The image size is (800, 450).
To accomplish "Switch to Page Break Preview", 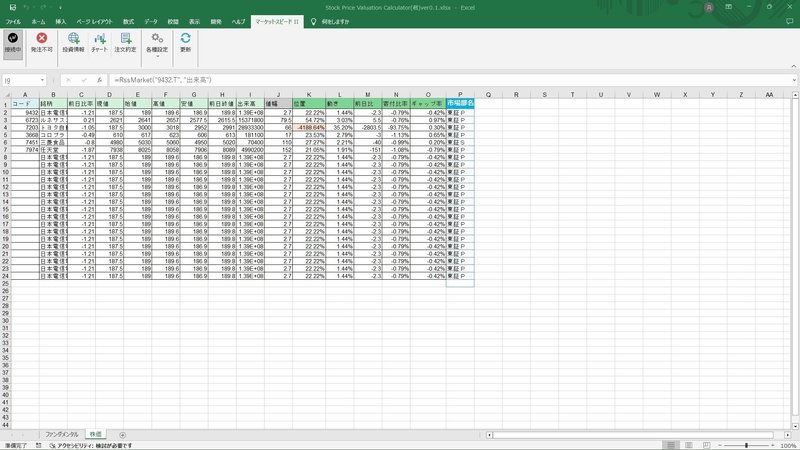I will pos(706,445).
